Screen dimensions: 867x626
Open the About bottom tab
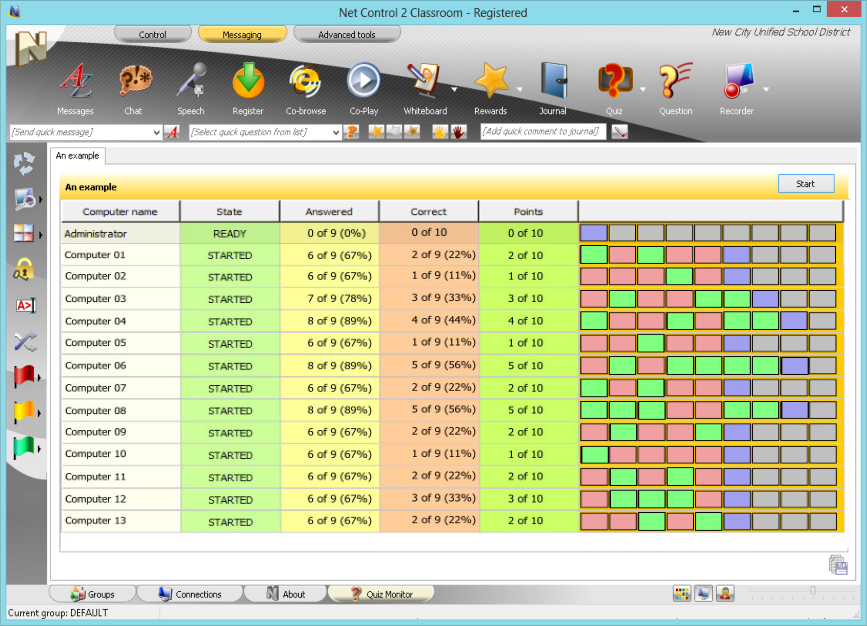[x=286, y=594]
